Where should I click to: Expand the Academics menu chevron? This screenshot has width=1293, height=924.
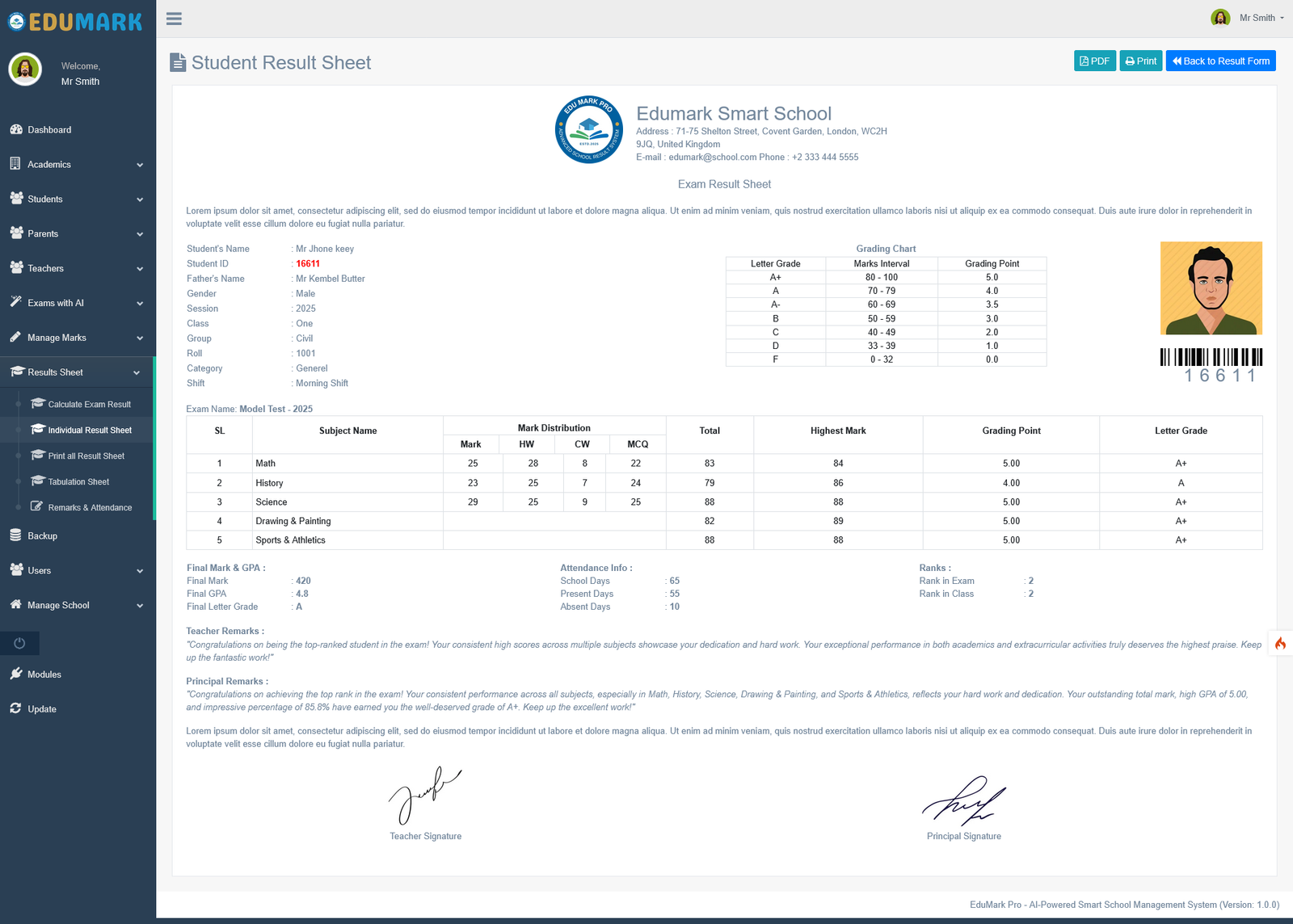click(x=140, y=165)
